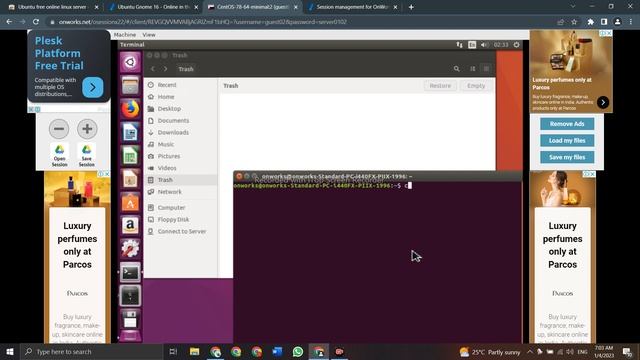Viewport: 640px width, 360px height.
Task: Click Save my files button
Action: point(567,157)
